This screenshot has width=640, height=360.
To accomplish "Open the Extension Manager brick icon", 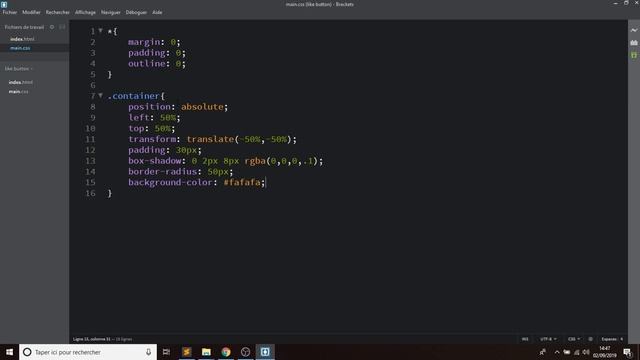I will (x=633, y=42).
